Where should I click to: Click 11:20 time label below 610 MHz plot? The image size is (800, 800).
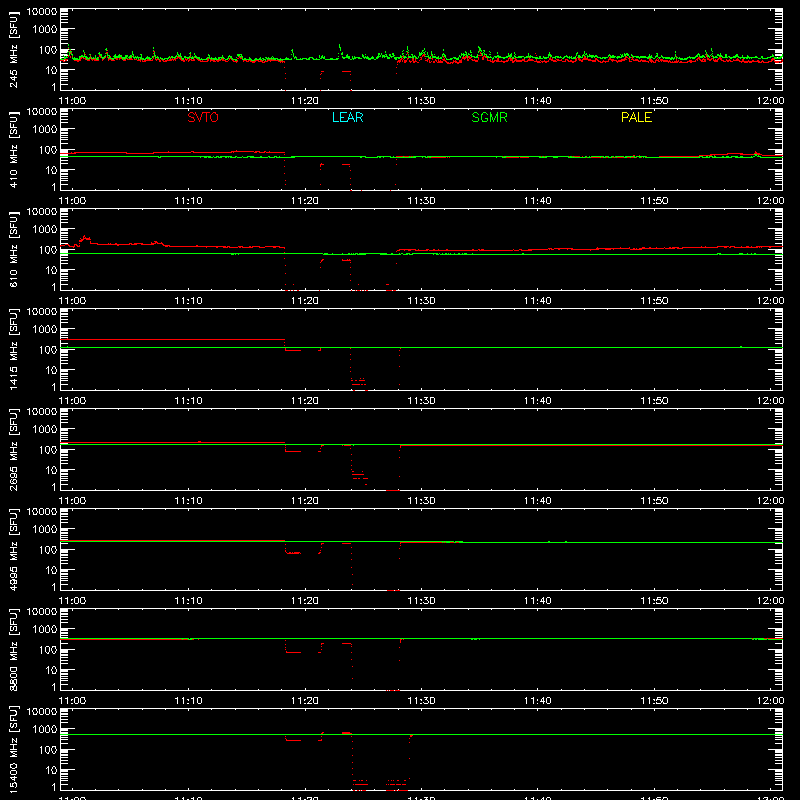click(x=305, y=301)
